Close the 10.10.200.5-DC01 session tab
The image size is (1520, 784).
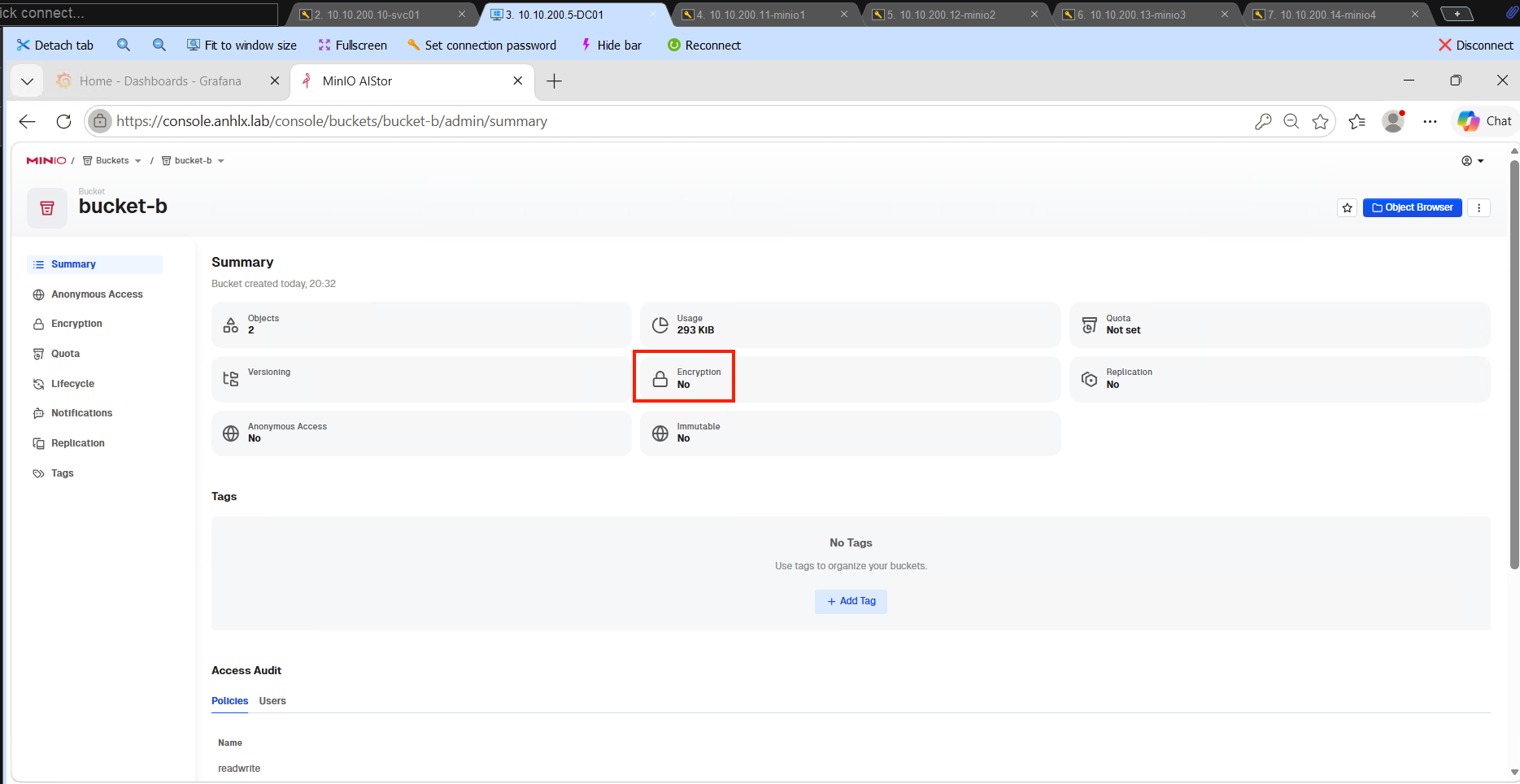pos(652,15)
